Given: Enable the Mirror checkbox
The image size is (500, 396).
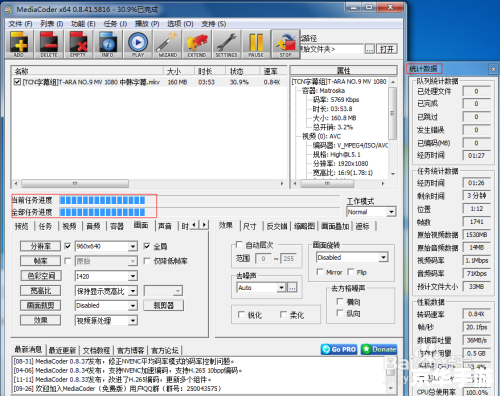Looking at the screenshot, I should tap(320, 272).
